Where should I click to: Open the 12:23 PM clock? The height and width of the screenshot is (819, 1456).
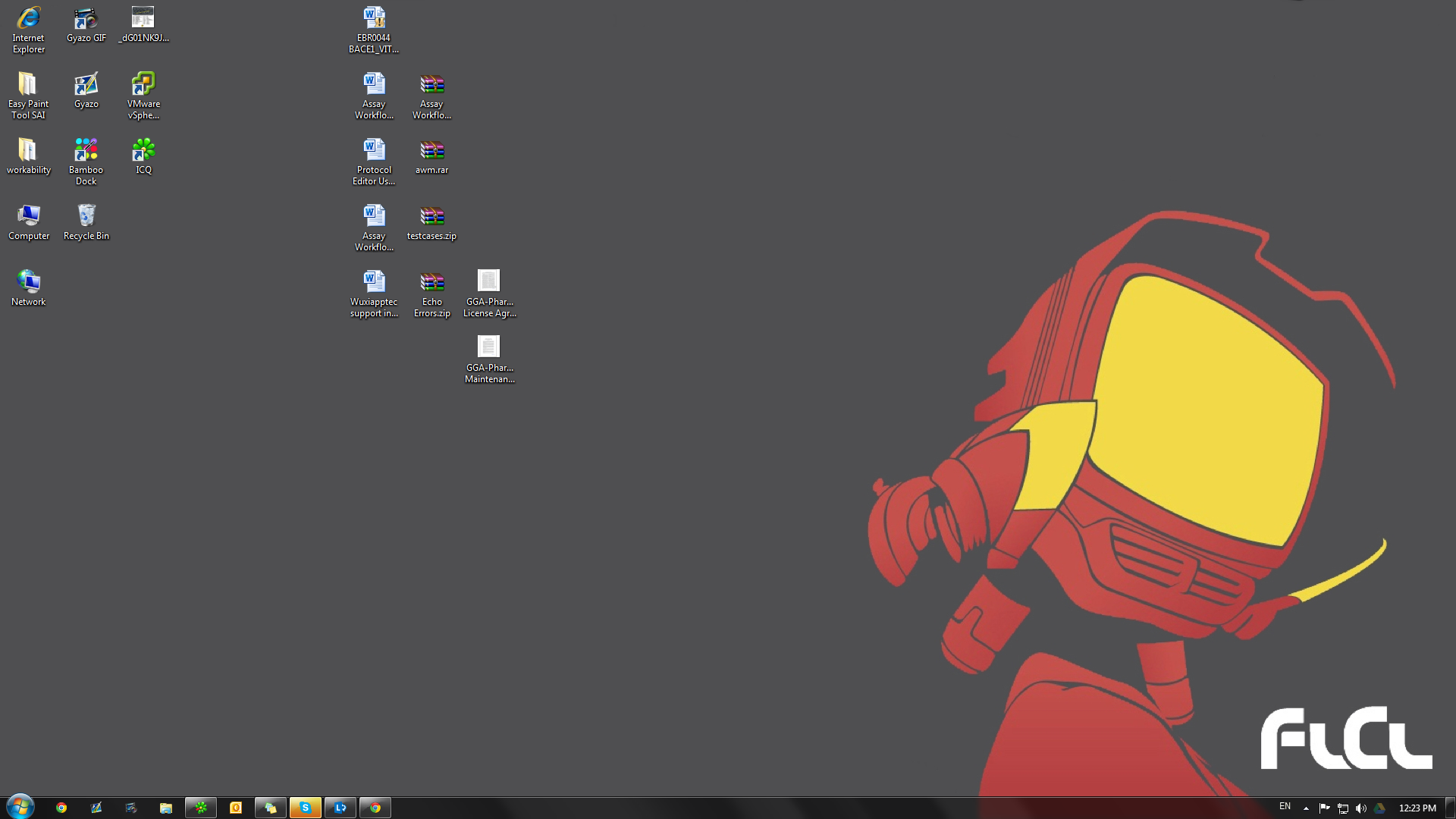(x=1417, y=808)
